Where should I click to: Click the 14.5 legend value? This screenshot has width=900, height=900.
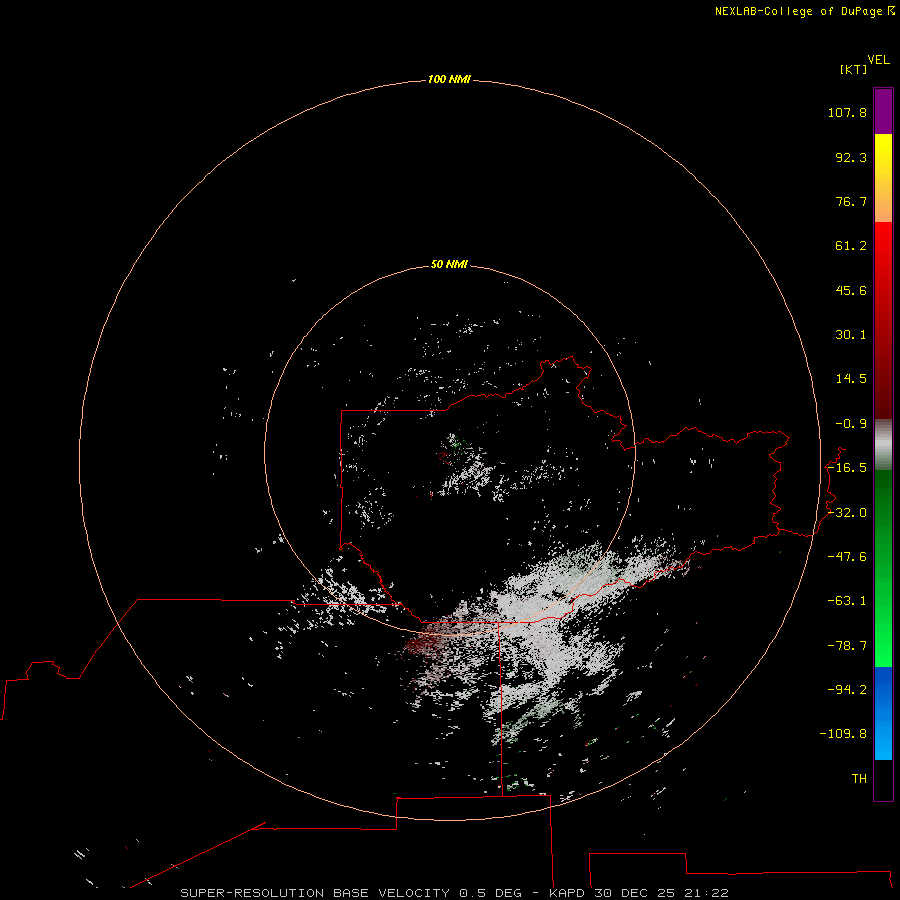pos(851,379)
